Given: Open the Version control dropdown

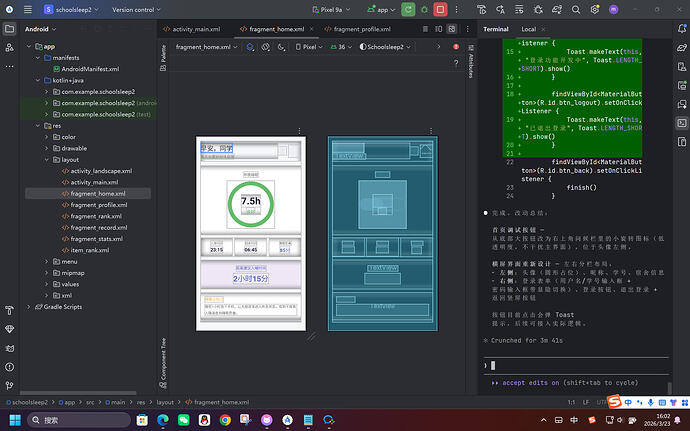Looking at the screenshot, I should coord(136,9).
